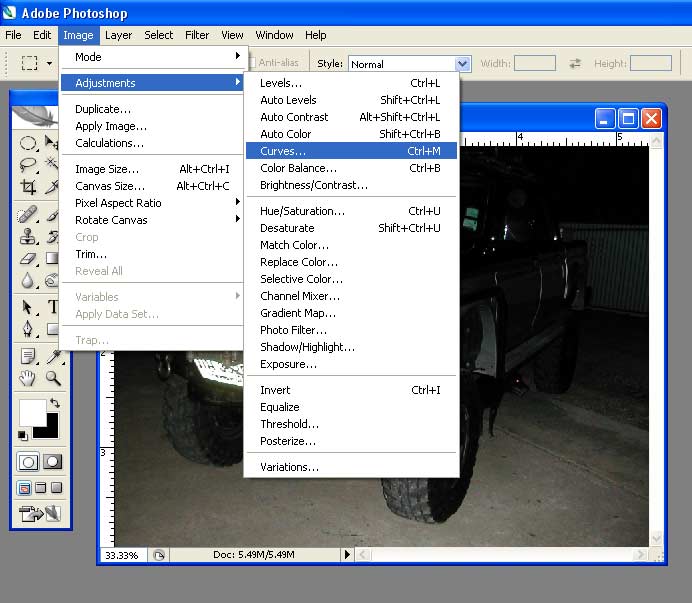Open the marquee tool preset picker arrow
Viewport: 692px width, 603px height.
(49, 63)
